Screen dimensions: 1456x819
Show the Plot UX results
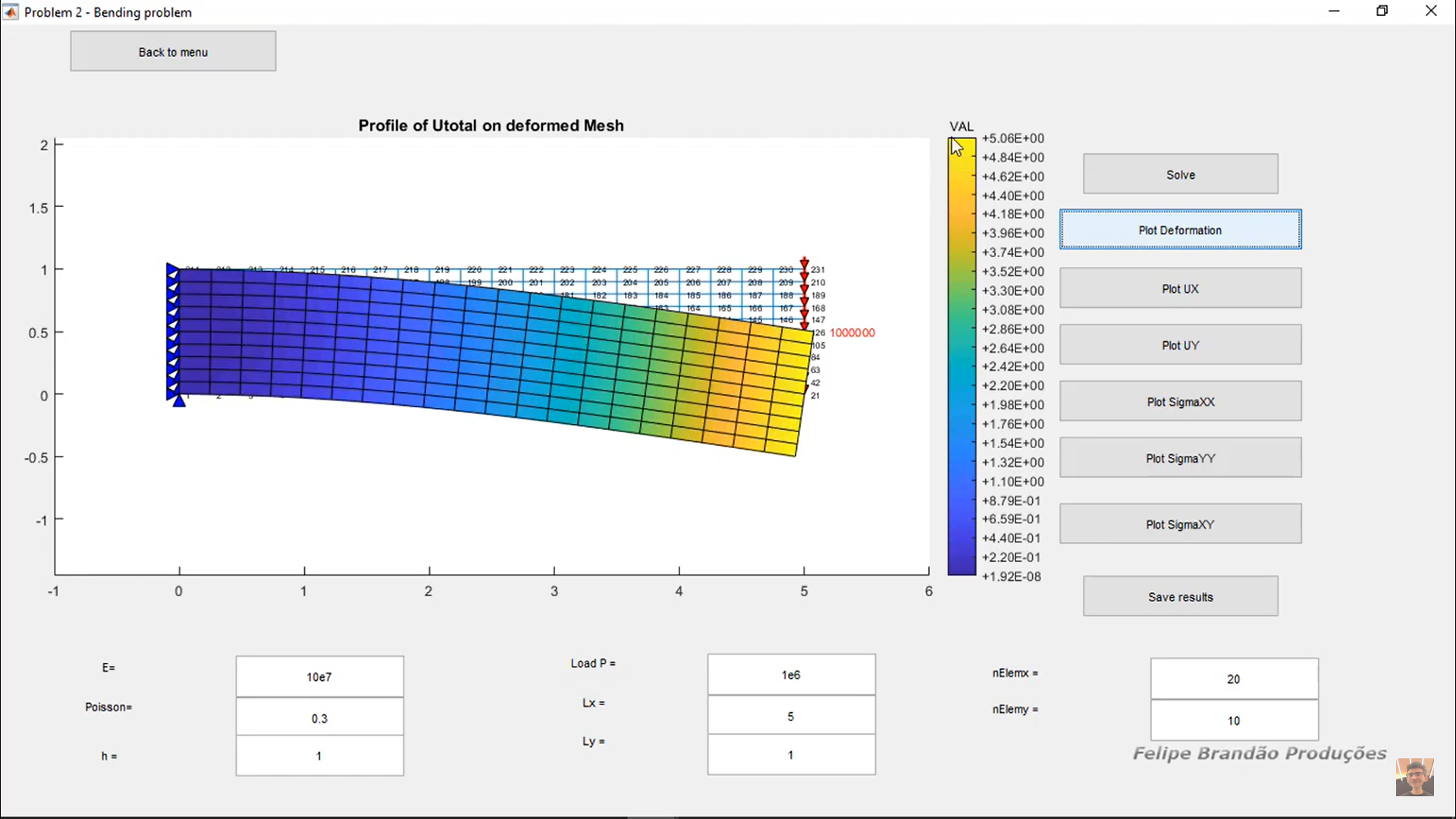click(1180, 288)
